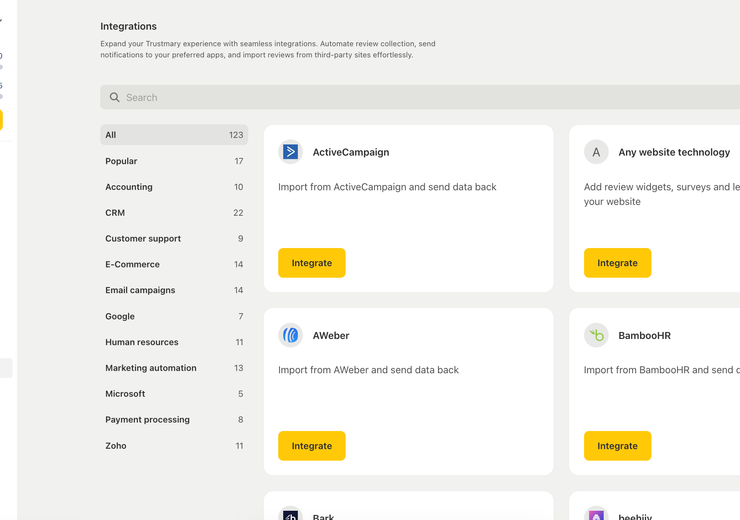Integrate AWeber
Screen dimensions: 740x520
(311, 446)
